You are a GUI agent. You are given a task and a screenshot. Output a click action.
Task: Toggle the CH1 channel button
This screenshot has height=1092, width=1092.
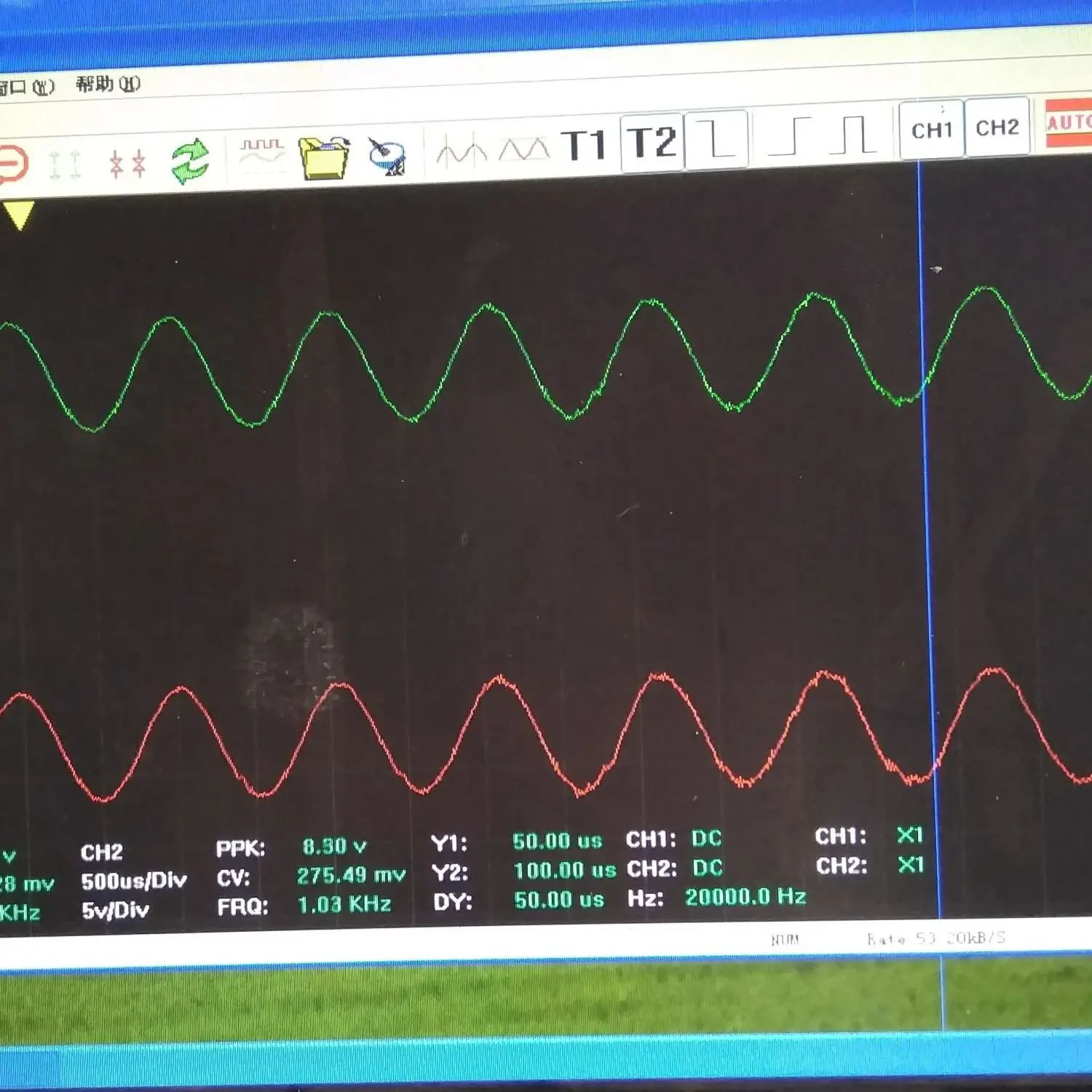click(932, 130)
